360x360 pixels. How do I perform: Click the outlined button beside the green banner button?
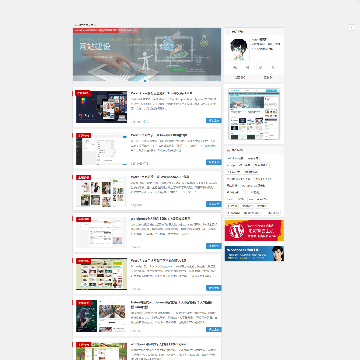coord(195,69)
